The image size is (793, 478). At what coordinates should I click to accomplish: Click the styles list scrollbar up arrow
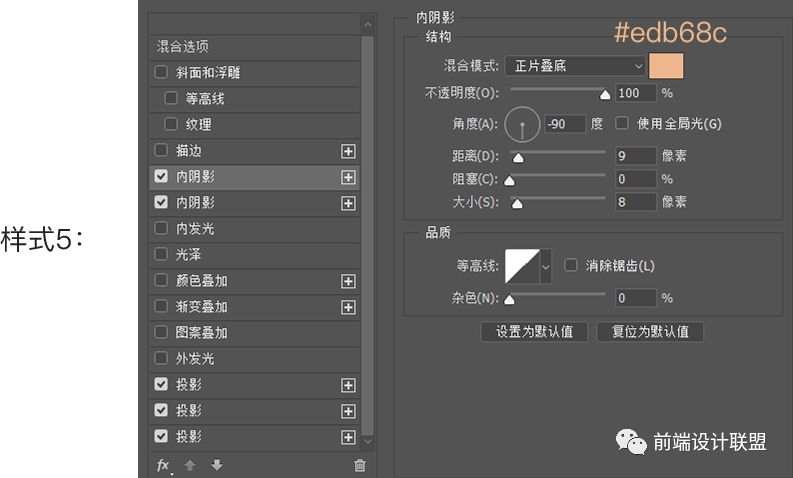click(368, 25)
